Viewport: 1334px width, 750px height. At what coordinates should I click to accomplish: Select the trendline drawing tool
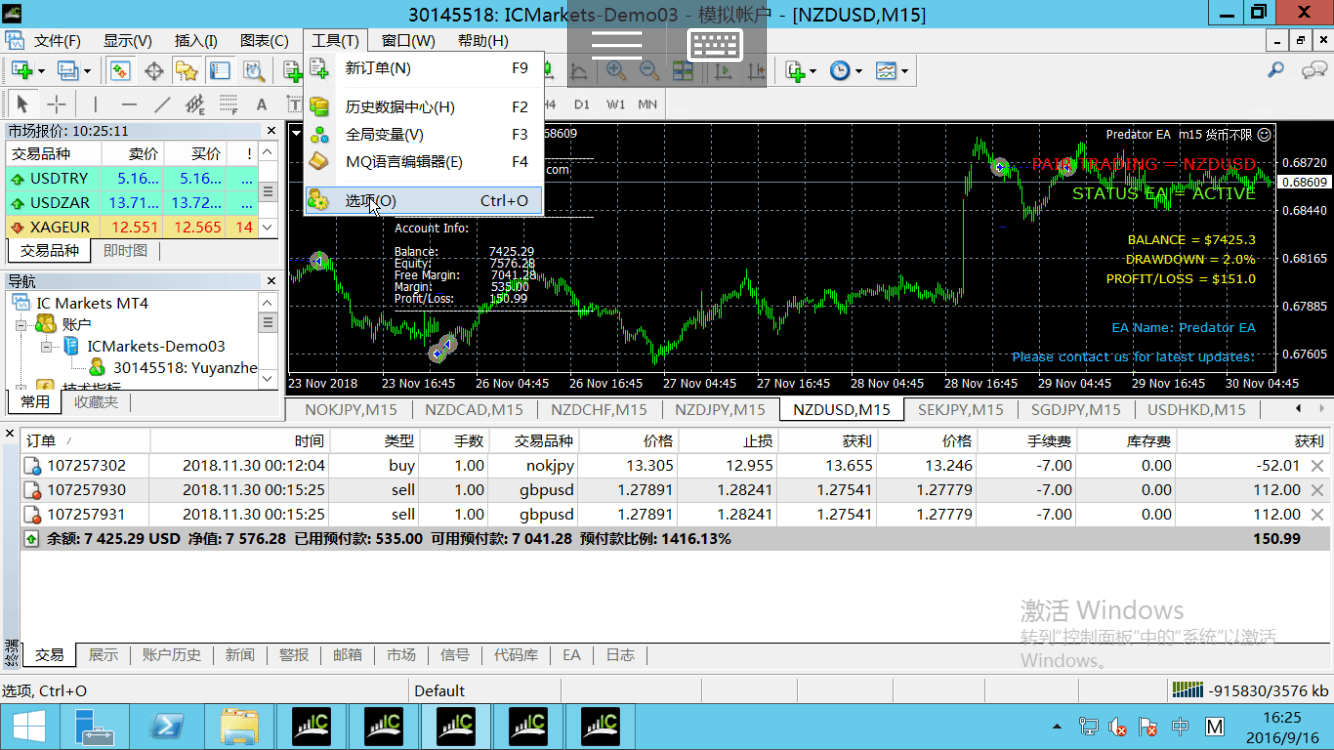click(162, 104)
